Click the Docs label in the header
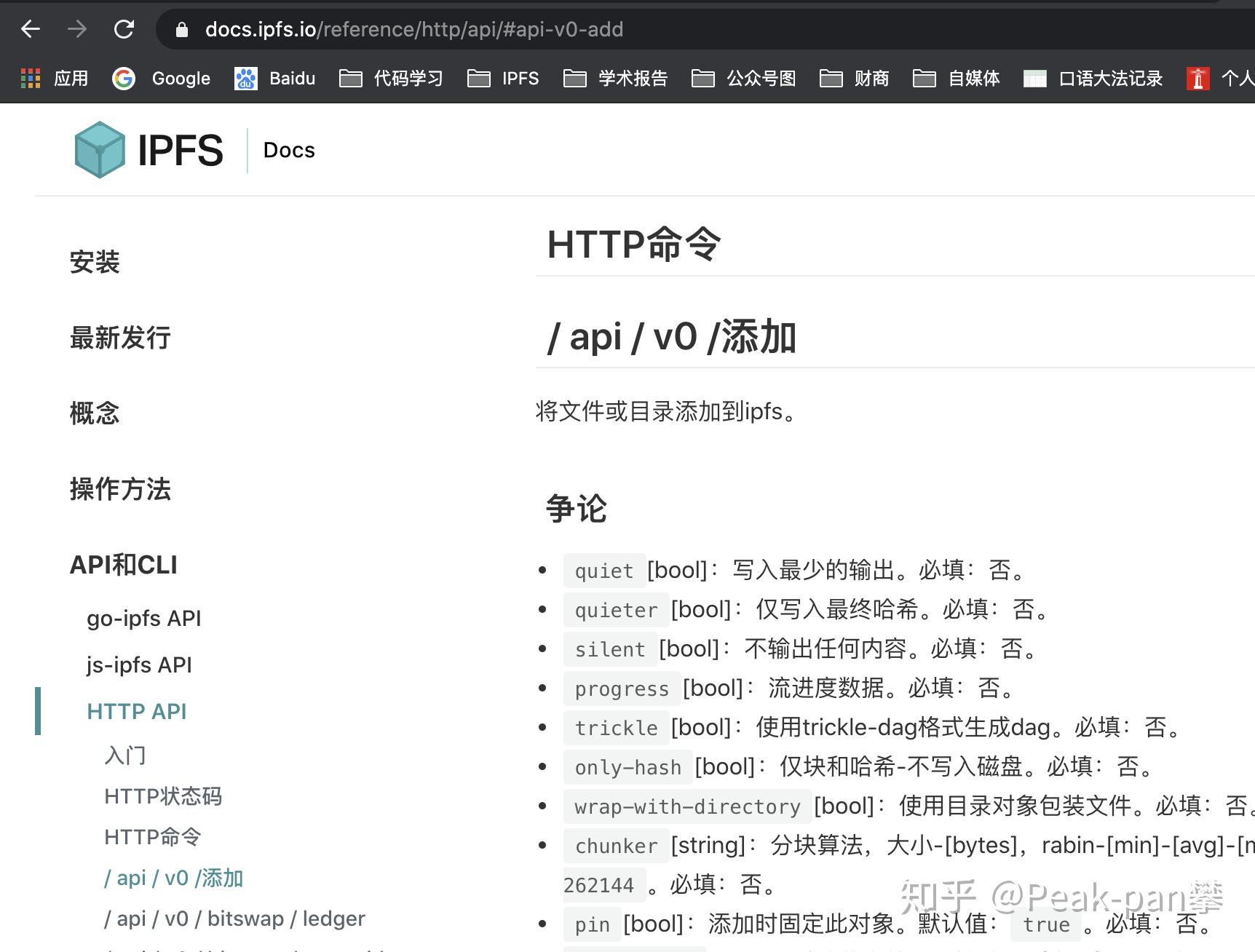The height and width of the screenshot is (952, 1255). (288, 150)
